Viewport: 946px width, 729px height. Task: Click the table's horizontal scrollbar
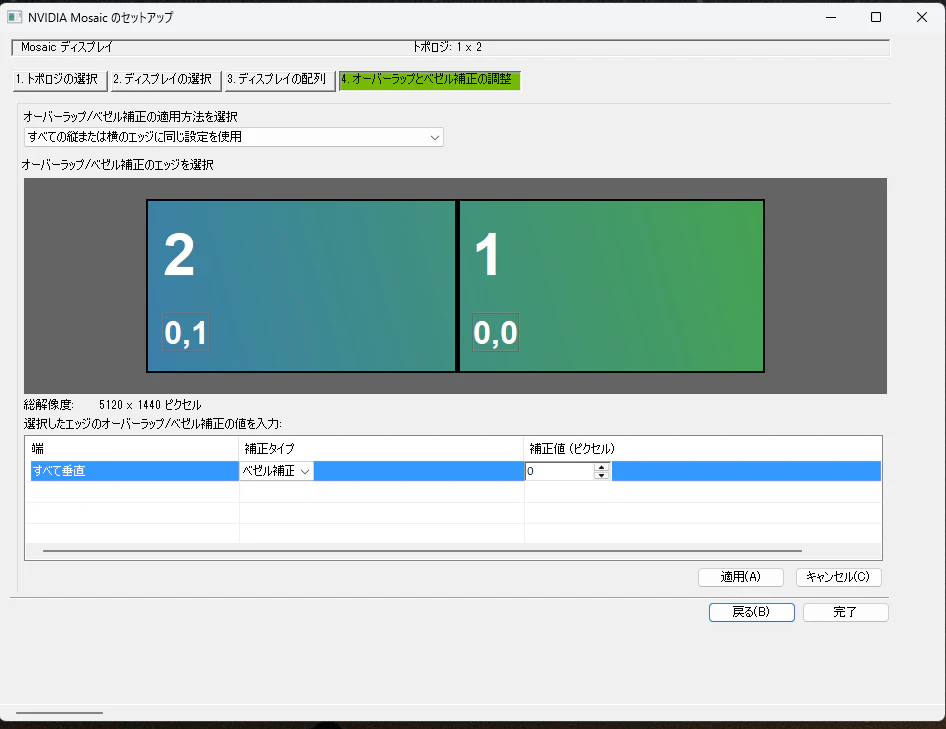(422, 551)
